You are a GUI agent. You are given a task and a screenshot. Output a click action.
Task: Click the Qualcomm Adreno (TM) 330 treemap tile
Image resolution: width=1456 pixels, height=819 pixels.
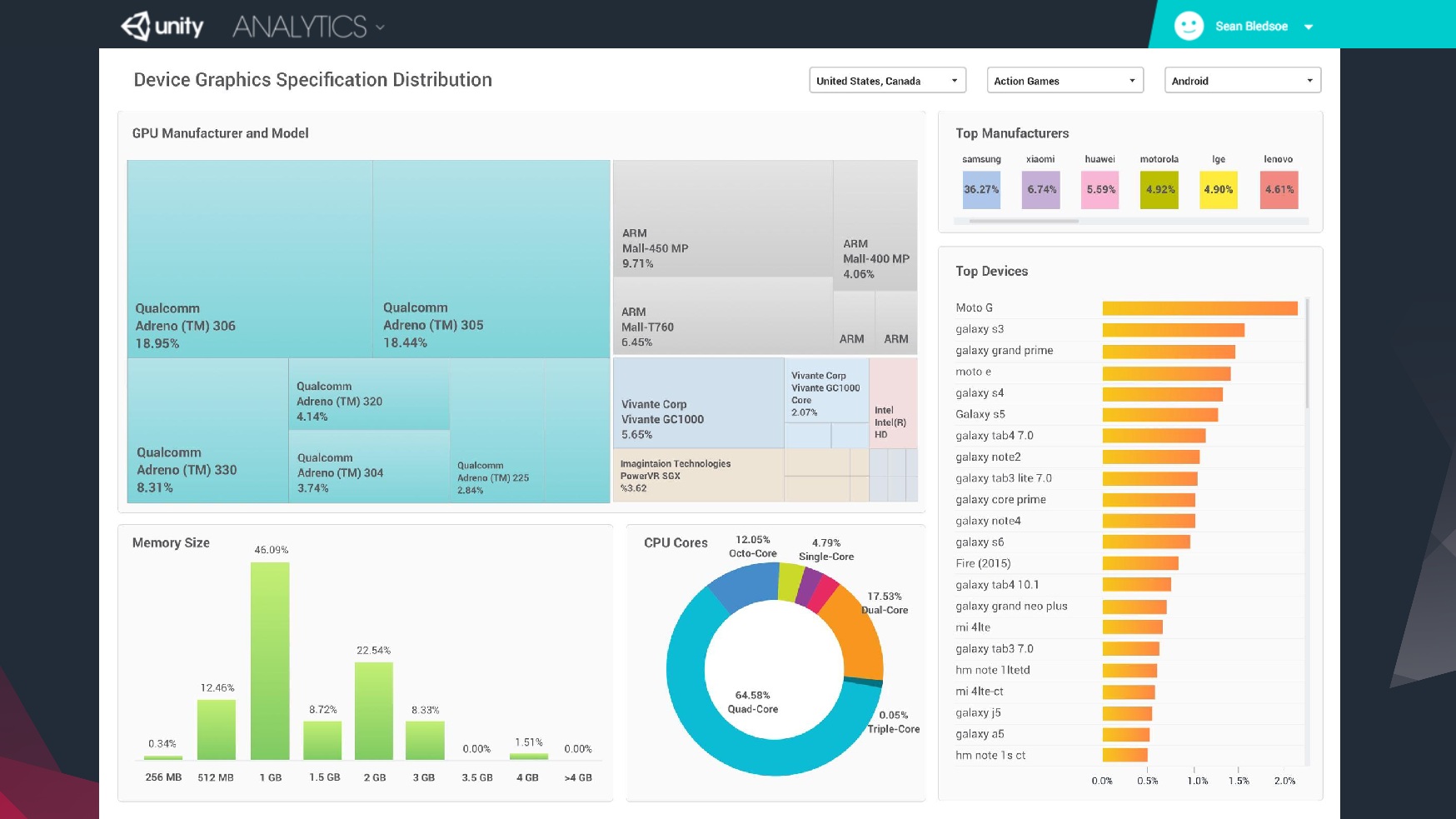(207, 431)
